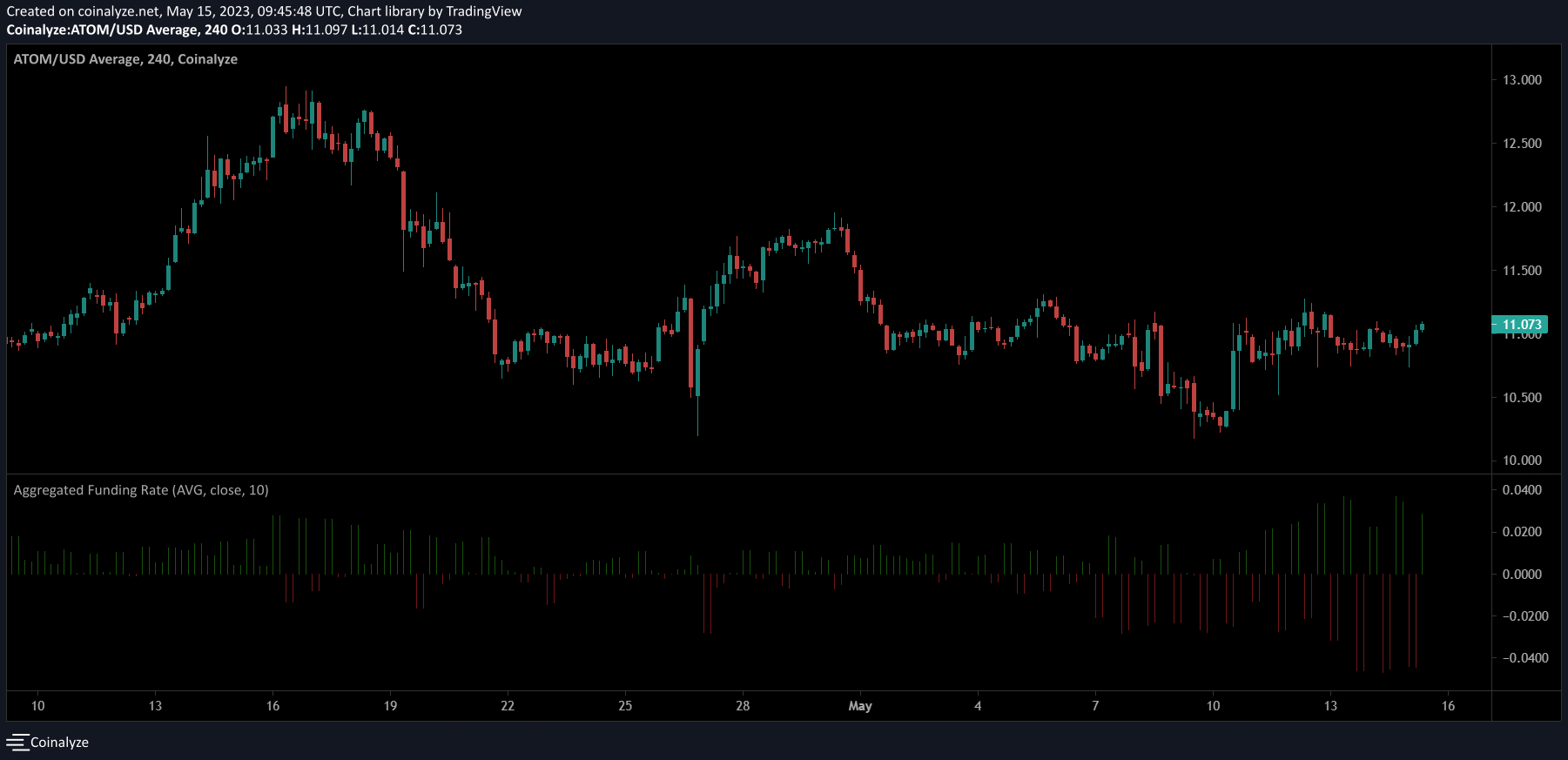Click the 10.500 price axis label

tap(1521, 398)
